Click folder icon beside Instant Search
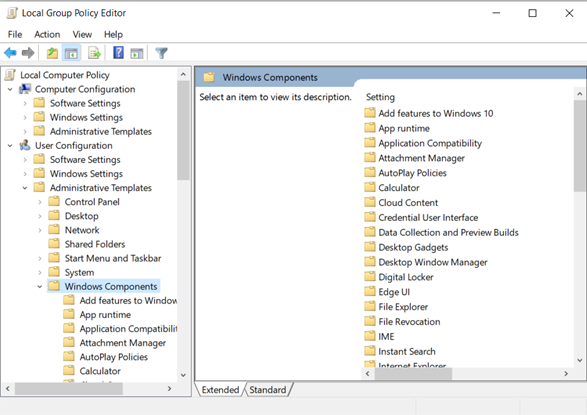 click(x=370, y=351)
